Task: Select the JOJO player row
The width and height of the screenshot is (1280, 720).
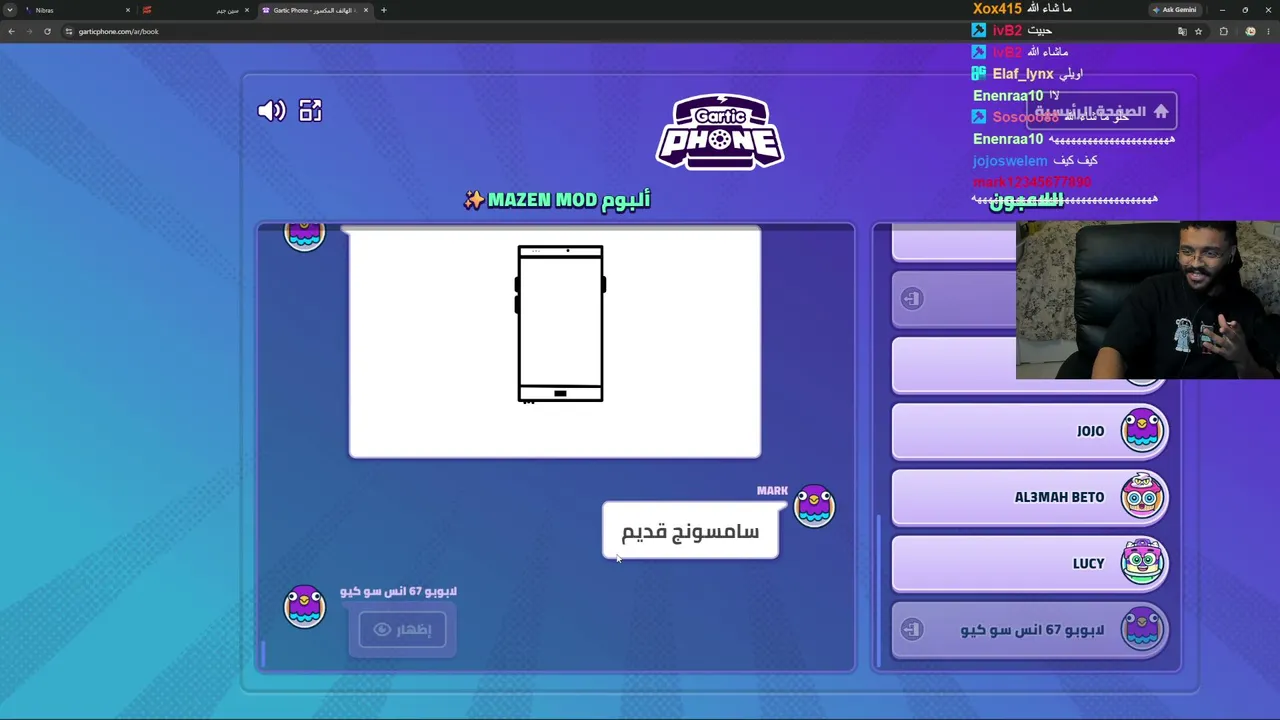Action: [1030, 432]
